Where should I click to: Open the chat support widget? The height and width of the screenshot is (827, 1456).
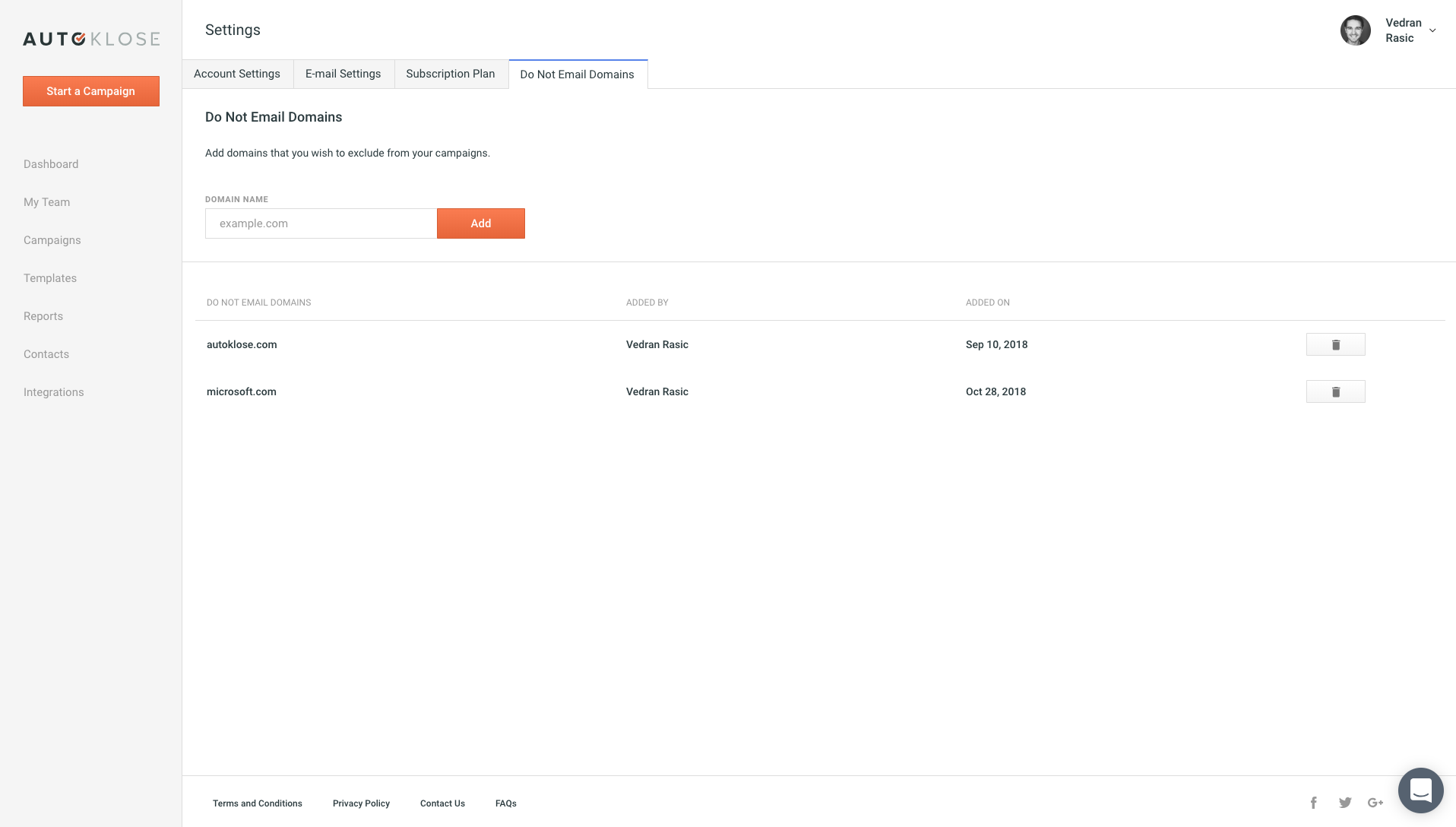pyautogui.click(x=1420, y=791)
